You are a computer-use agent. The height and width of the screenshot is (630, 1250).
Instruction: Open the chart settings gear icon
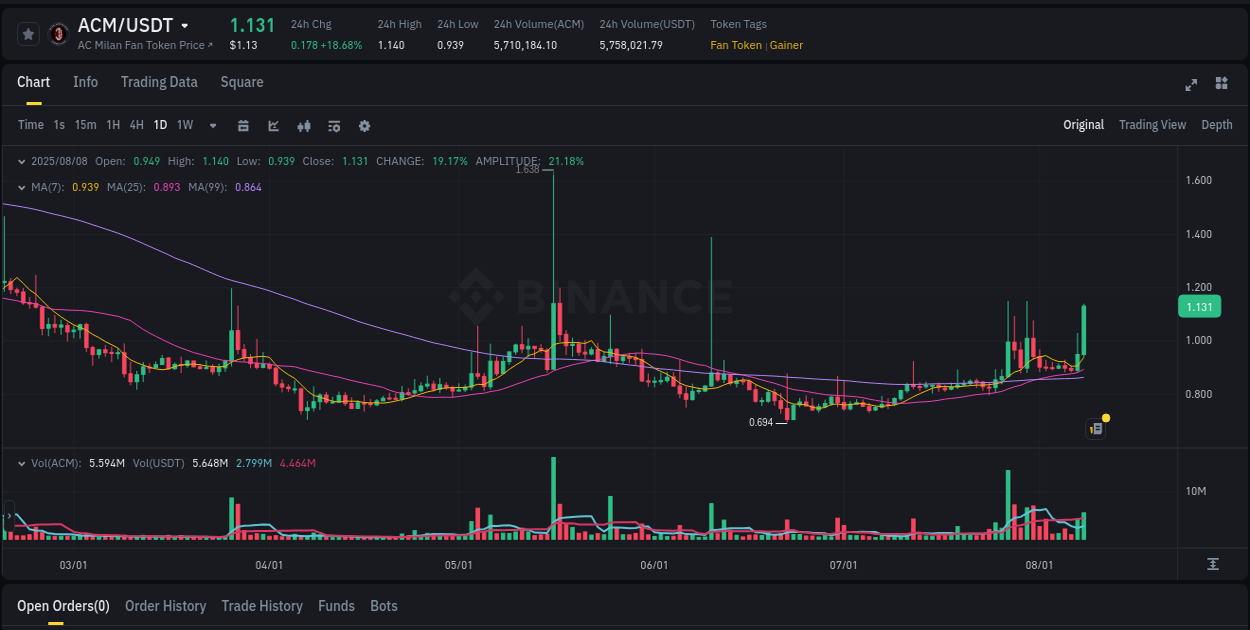point(364,125)
